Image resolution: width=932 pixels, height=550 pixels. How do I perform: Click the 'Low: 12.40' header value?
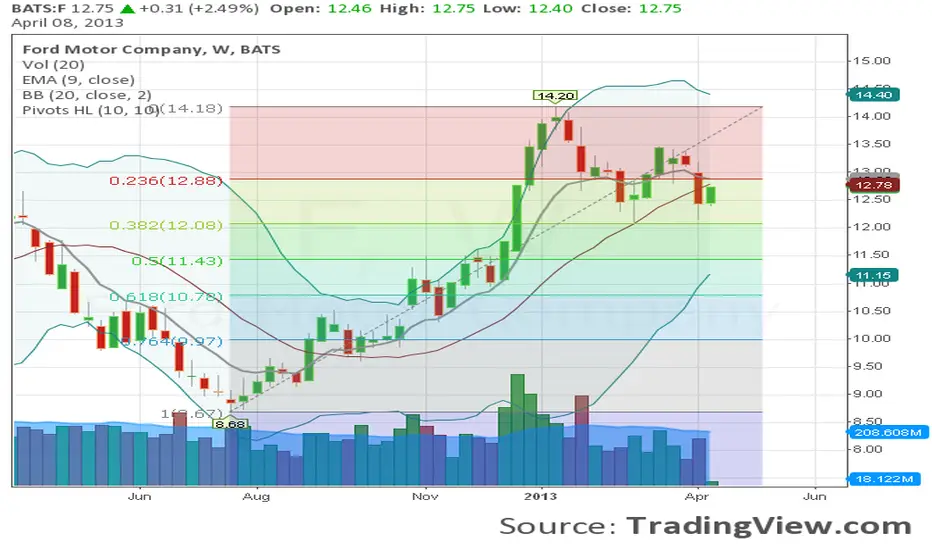coord(528,8)
